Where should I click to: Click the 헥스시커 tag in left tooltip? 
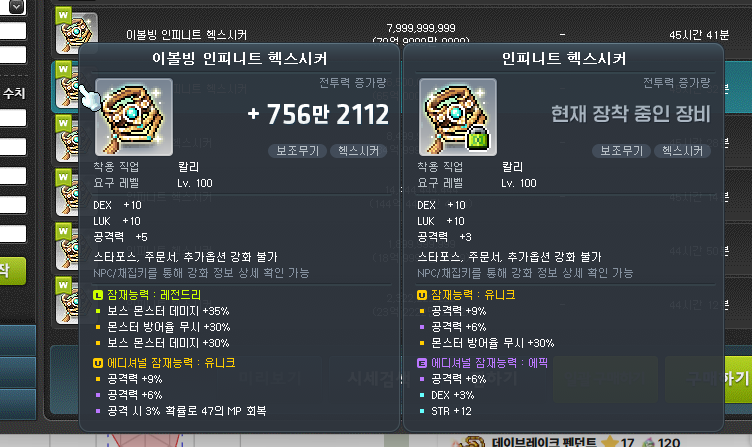[358, 151]
